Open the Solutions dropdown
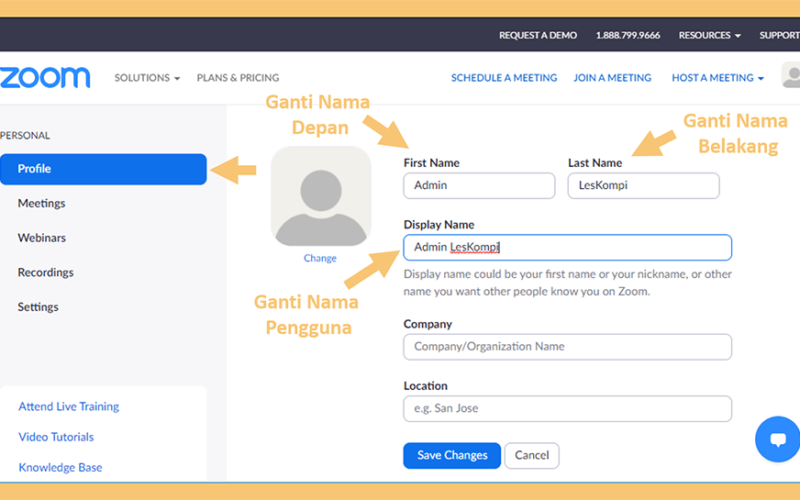The width and height of the screenshot is (800, 500). [x=147, y=78]
